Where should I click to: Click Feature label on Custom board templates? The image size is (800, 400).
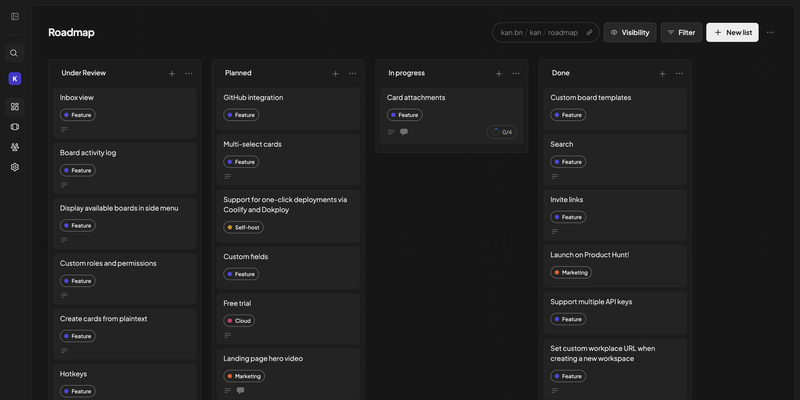(568, 115)
